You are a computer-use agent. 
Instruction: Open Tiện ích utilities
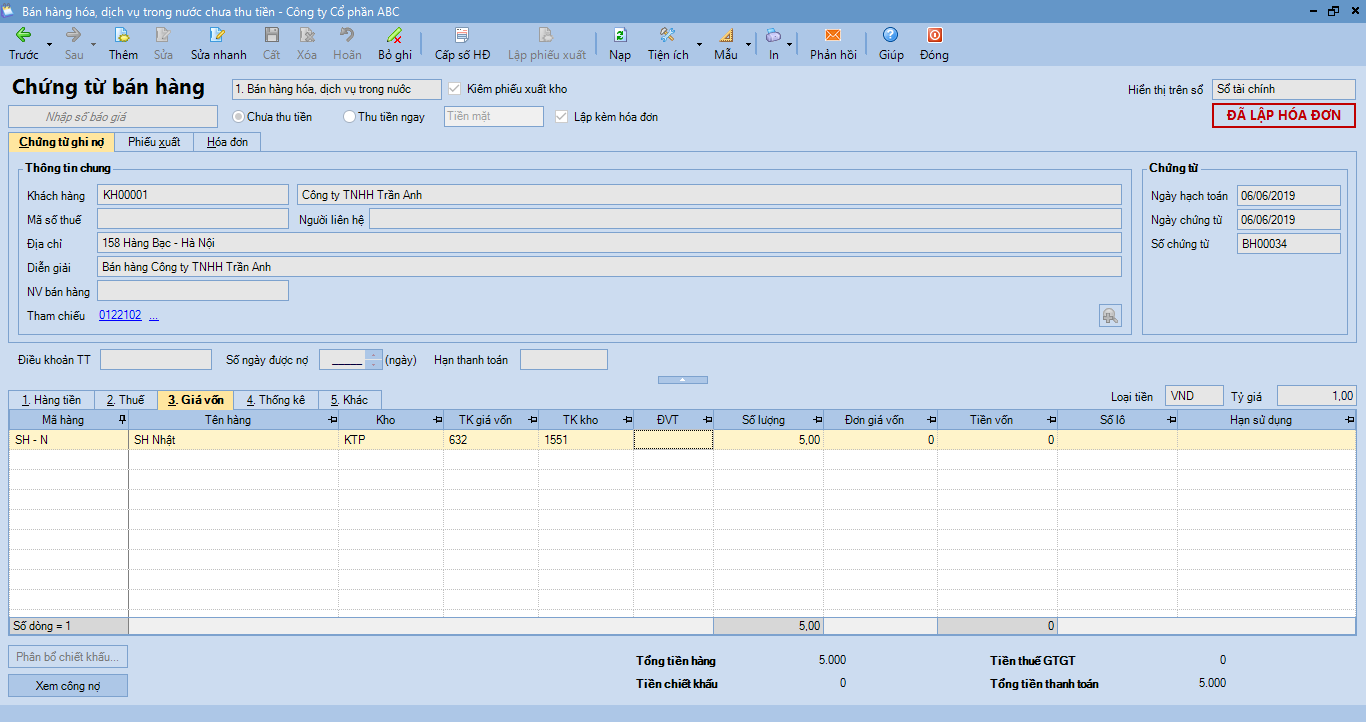[x=668, y=44]
